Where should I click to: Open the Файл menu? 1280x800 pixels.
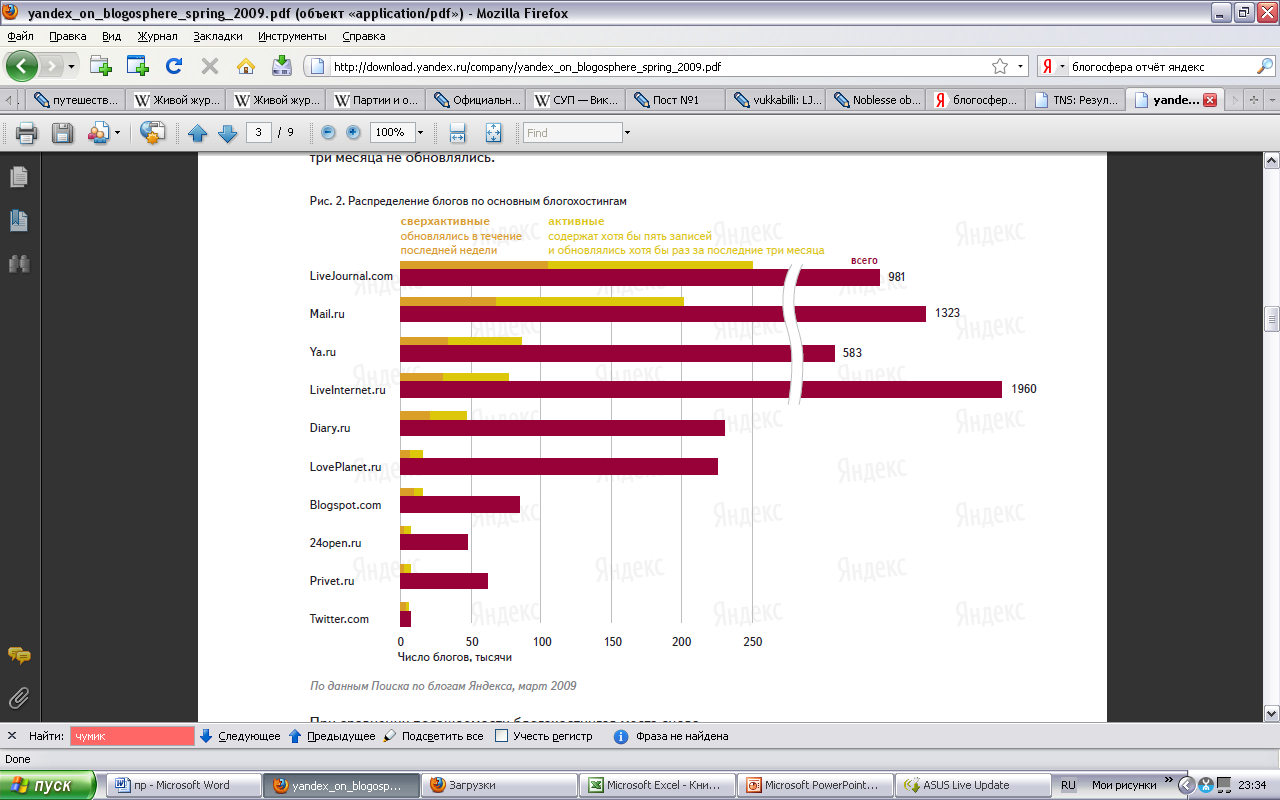point(20,36)
